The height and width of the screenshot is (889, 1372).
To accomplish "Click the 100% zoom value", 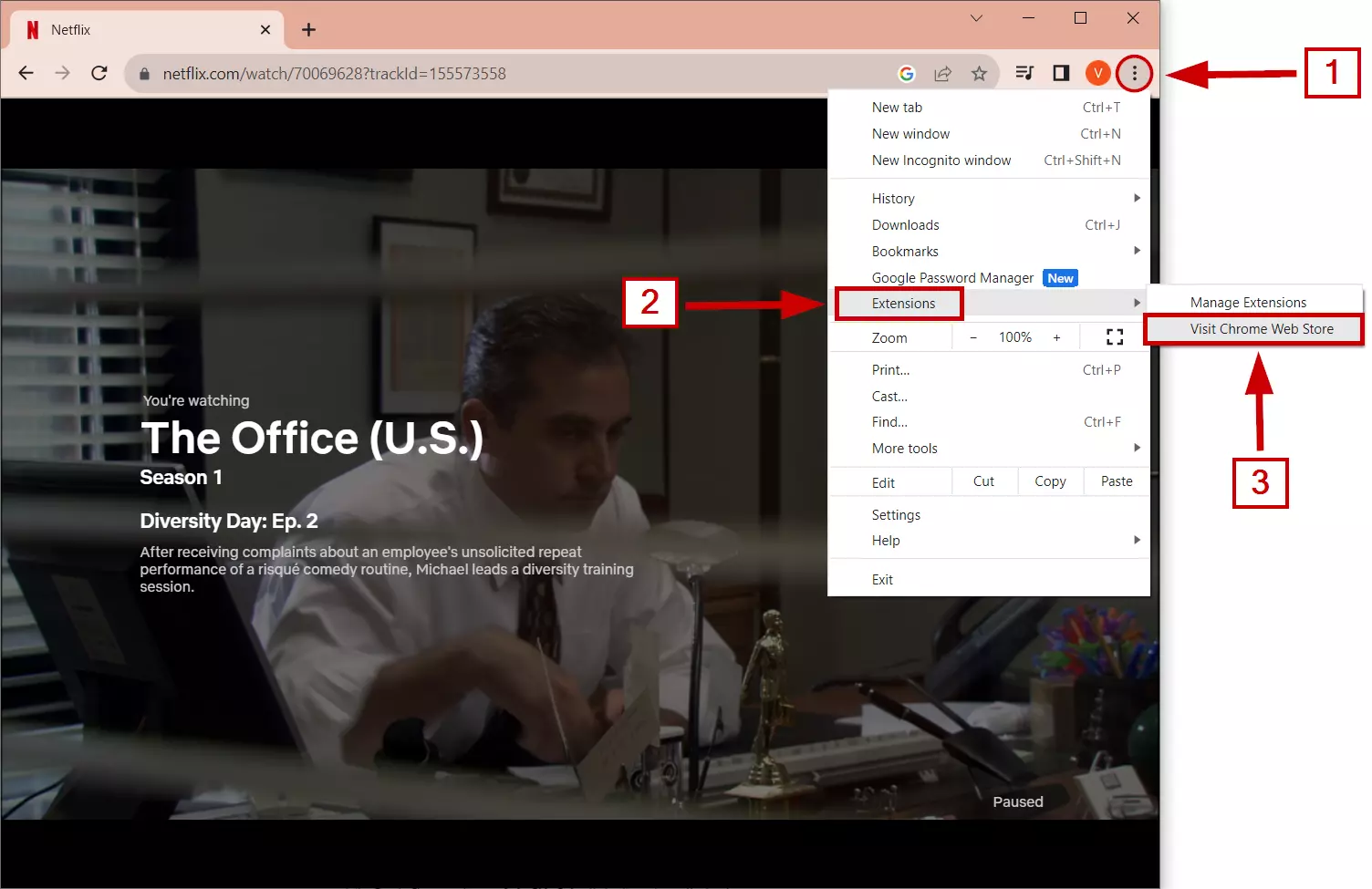I will point(1014,337).
